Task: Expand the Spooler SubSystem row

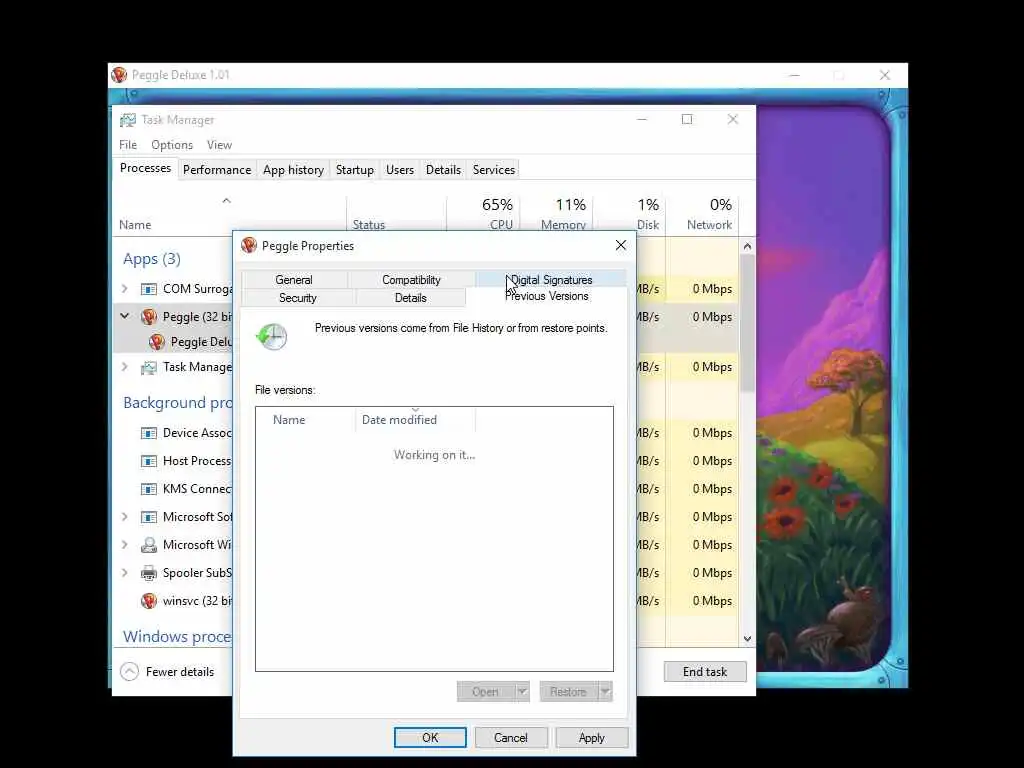Action: pos(125,573)
